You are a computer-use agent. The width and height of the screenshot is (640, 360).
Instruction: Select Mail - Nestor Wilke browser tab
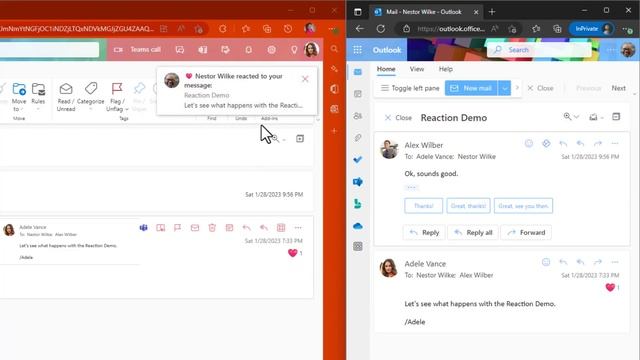click(x=426, y=12)
